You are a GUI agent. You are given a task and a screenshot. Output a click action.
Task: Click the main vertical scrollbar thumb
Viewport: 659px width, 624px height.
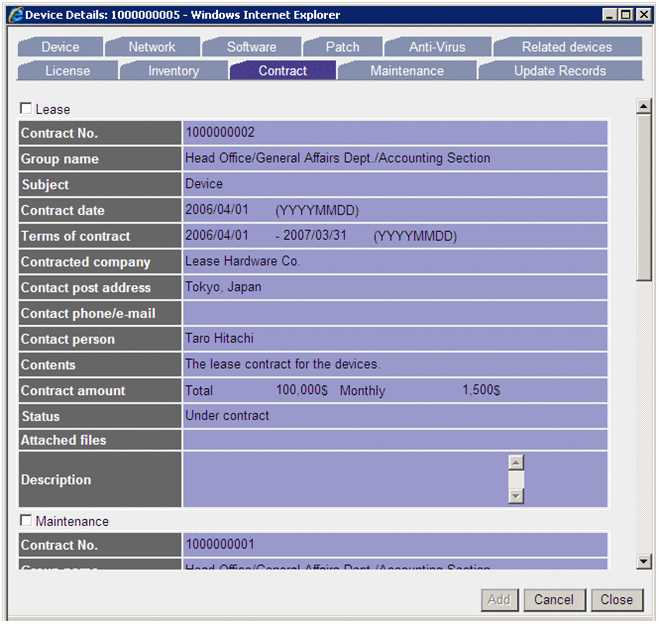tap(643, 197)
